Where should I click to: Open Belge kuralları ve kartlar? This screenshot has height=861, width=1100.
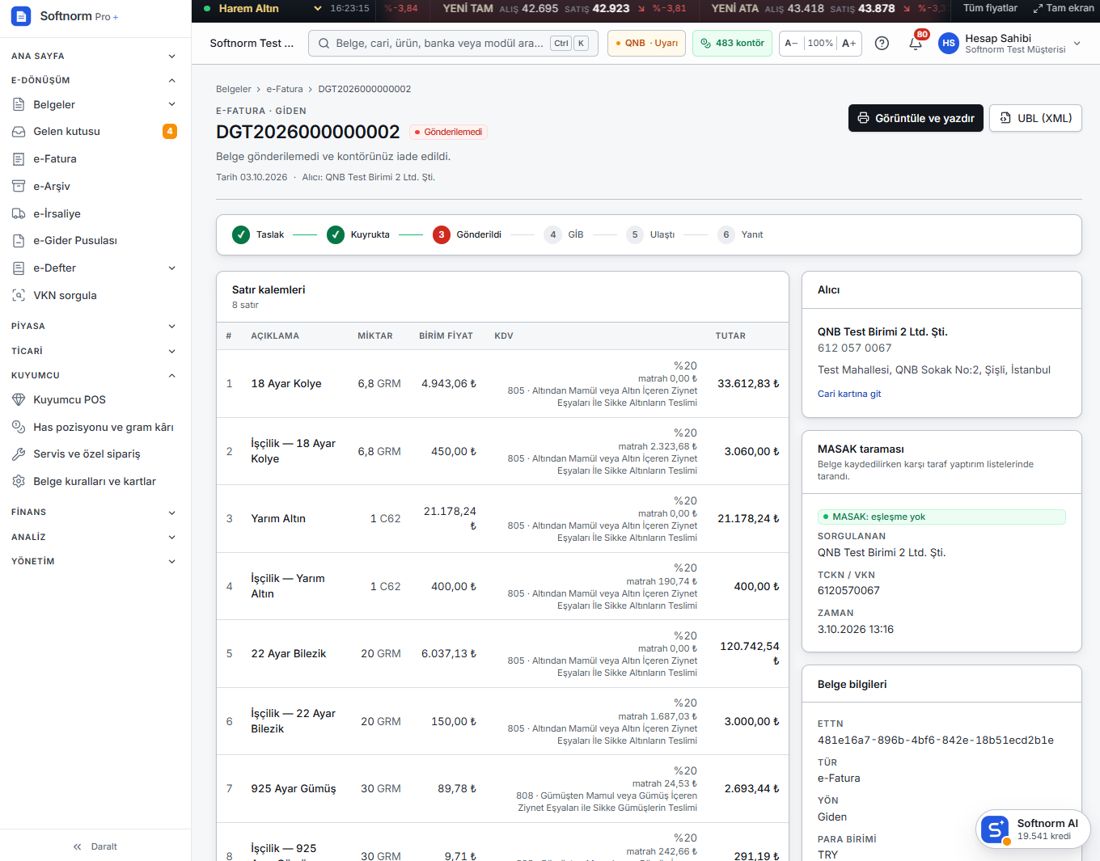[x=94, y=481]
